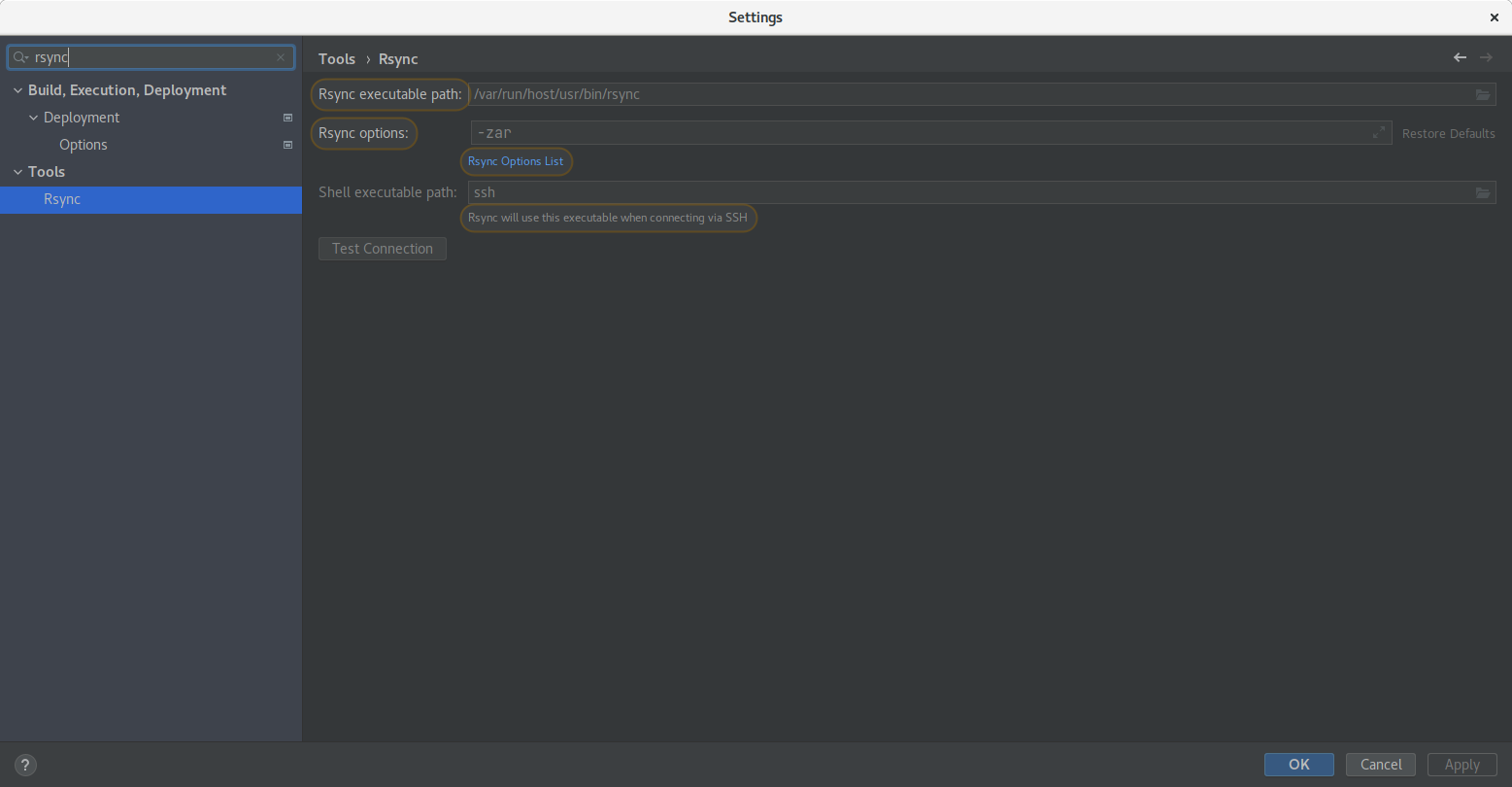Click the expand icon inside Rsync options field
The width and height of the screenshot is (1512, 787).
tap(1378, 132)
